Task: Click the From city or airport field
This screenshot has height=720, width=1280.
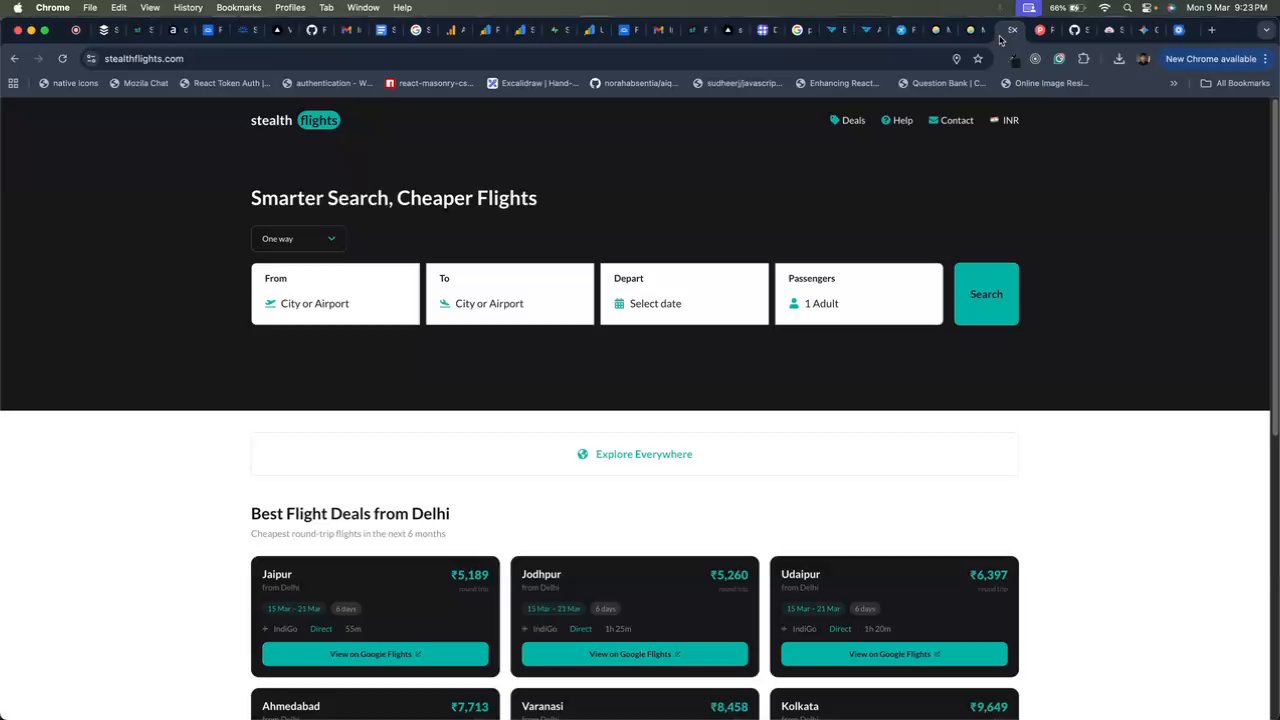Action: click(x=335, y=294)
